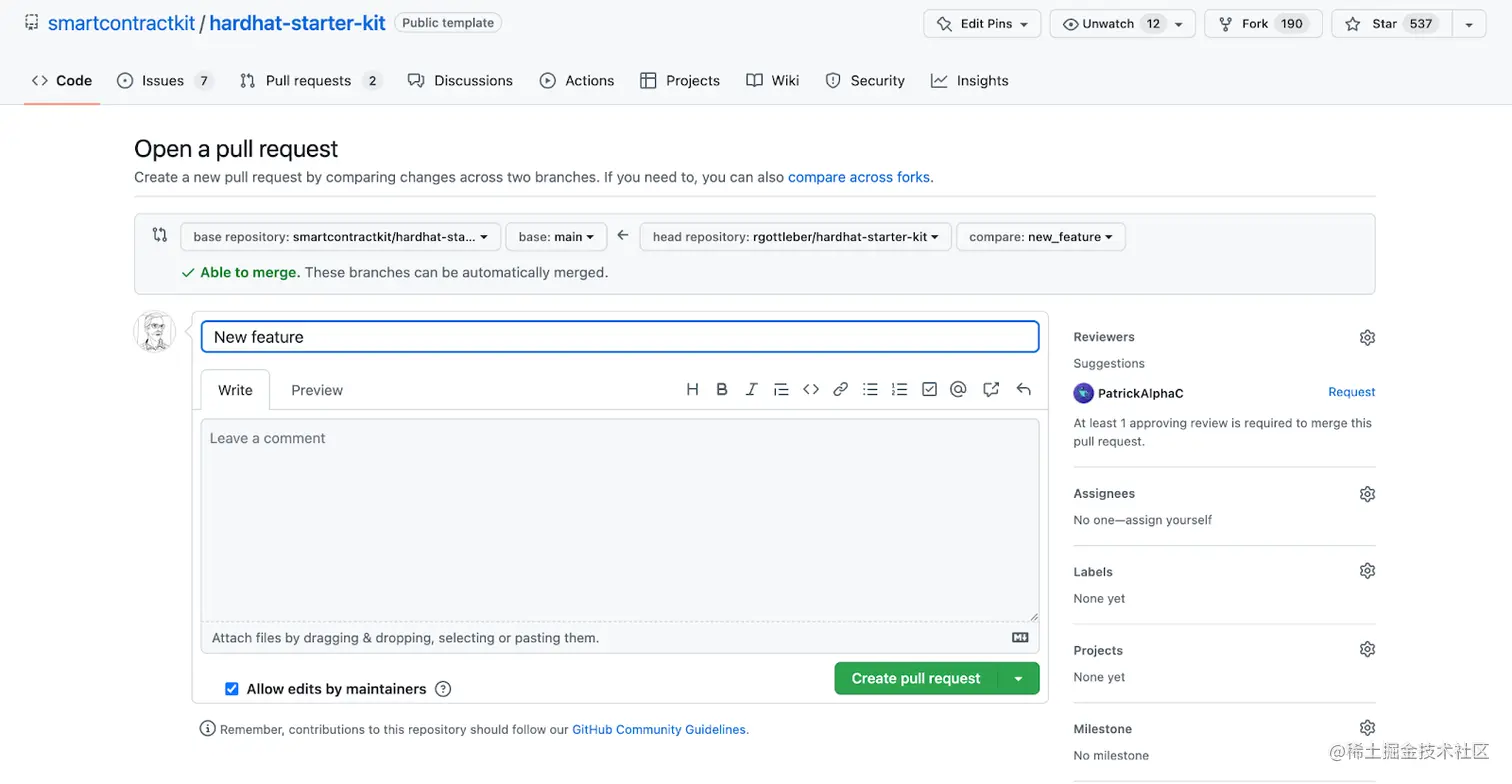Open hardhat-starter-kit repository link
Image resolution: width=1512 pixels, height=784 pixels.
[297, 23]
